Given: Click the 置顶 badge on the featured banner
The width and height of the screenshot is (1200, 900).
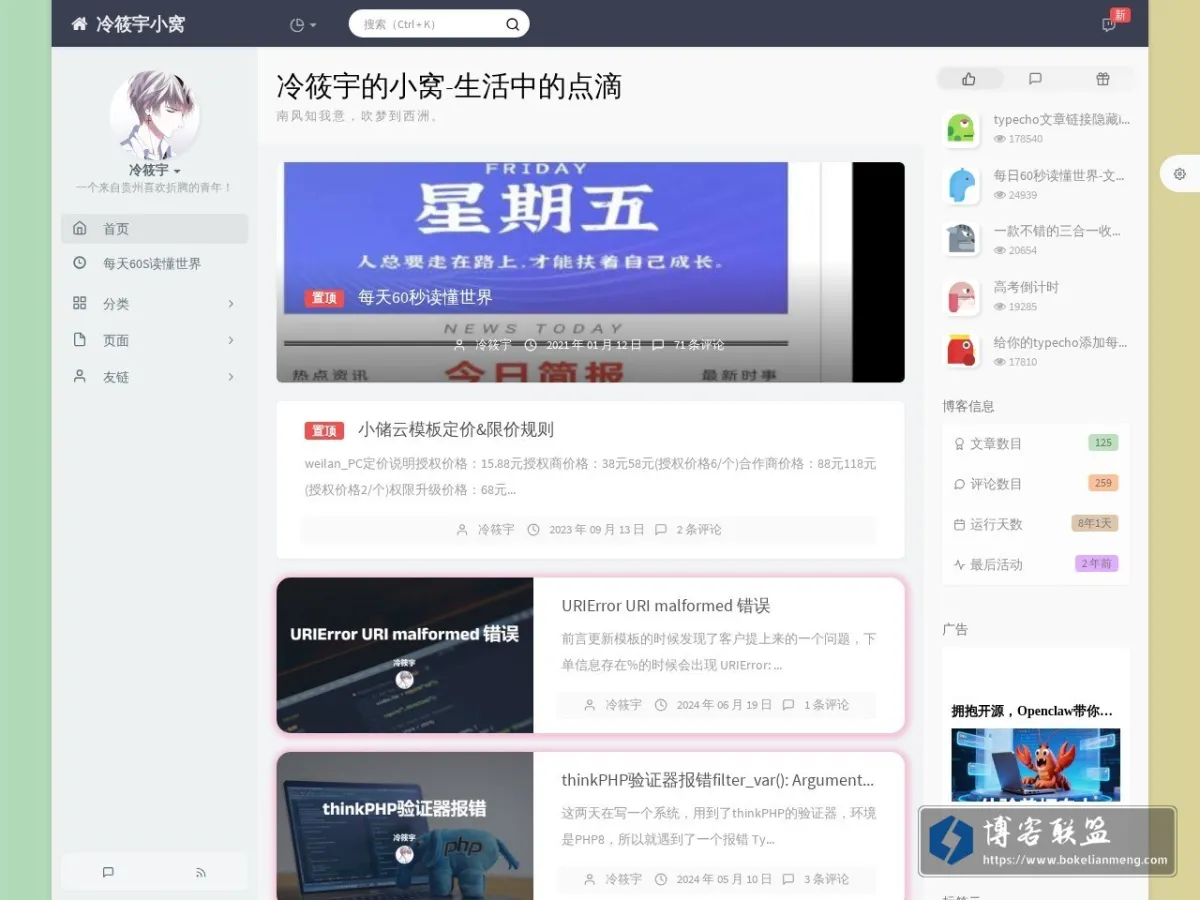Looking at the screenshot, I should point(324,298).
